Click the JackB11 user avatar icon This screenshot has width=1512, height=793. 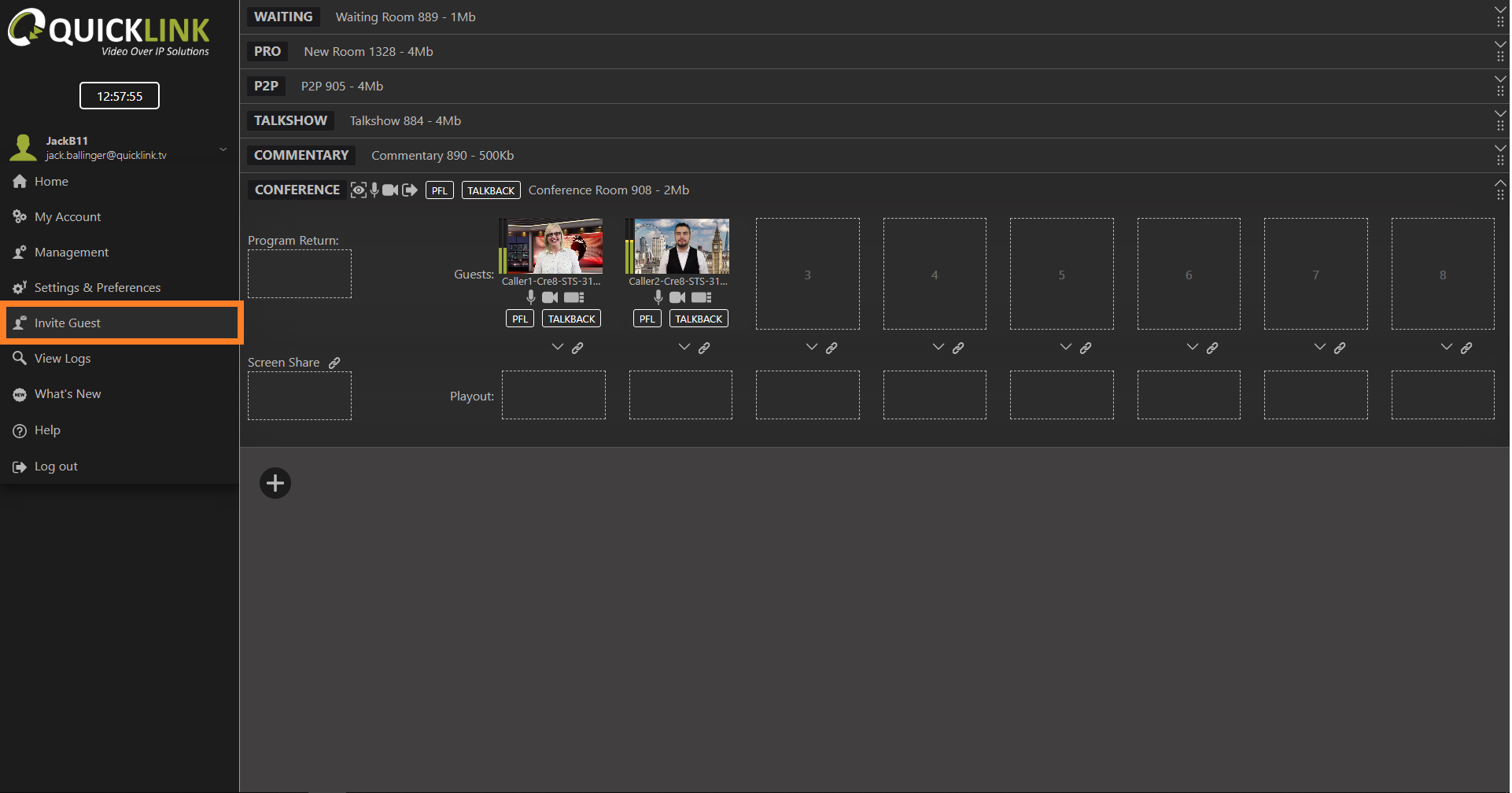[x=23, y=147]
